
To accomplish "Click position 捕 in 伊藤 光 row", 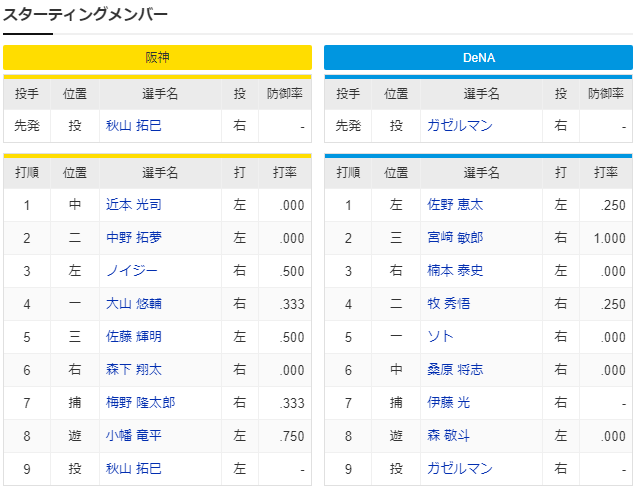I will pyautogui.click(x=396, y=402).
